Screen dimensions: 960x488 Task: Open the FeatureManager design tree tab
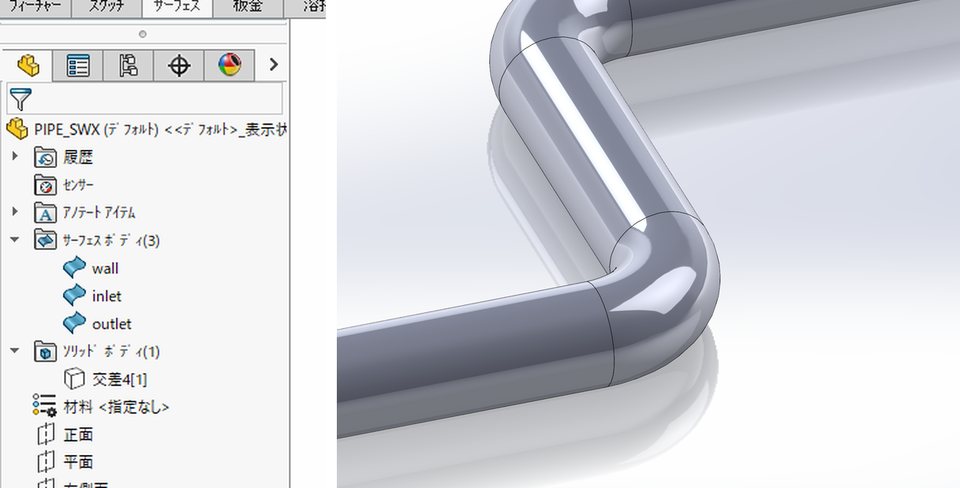pyautogui.click(x=28, y=65)
